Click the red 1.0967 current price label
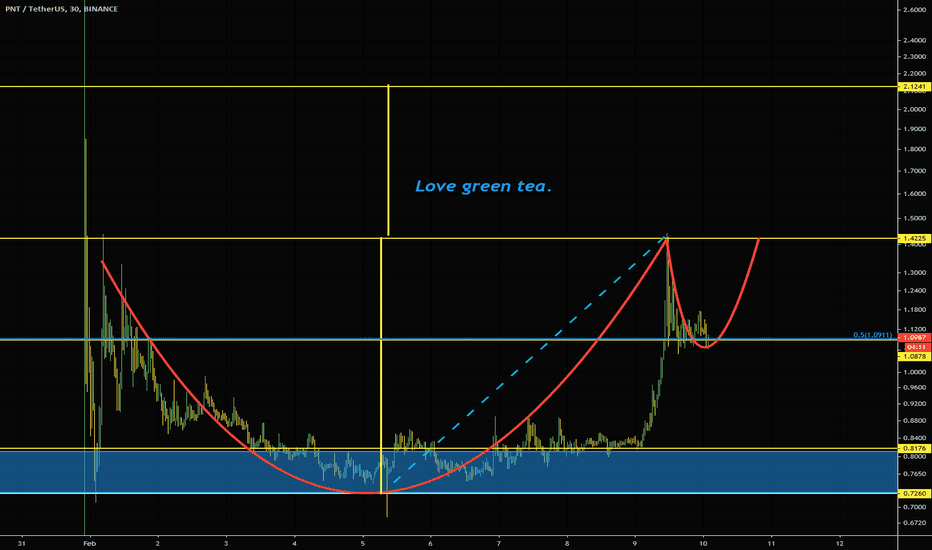Viewport: 932px width, 550px height. pos(914,338)
